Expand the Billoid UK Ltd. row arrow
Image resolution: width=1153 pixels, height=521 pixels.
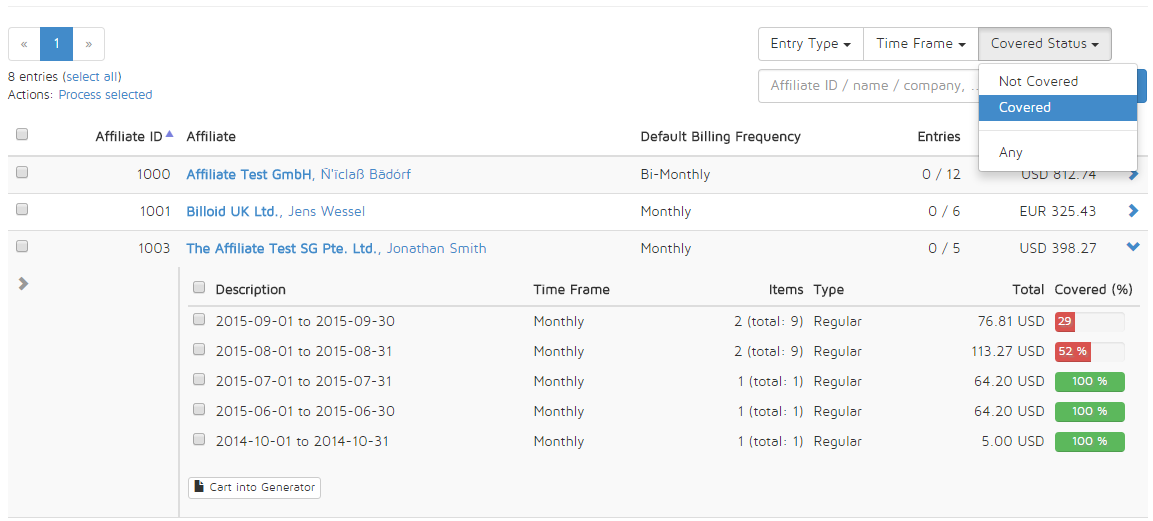(1133, 211)
